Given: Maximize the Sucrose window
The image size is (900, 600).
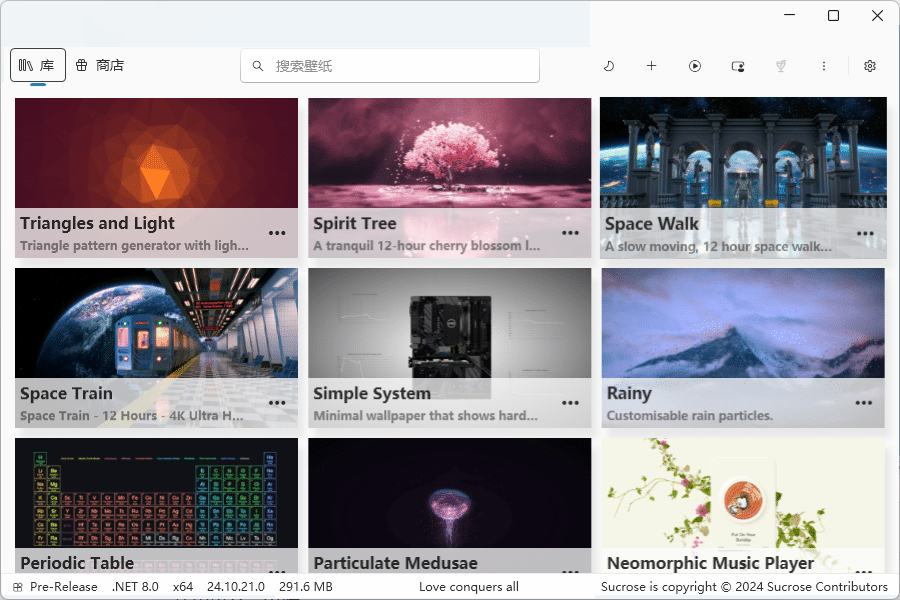Looking at the screenshot, I should click(x=833, y=16).
